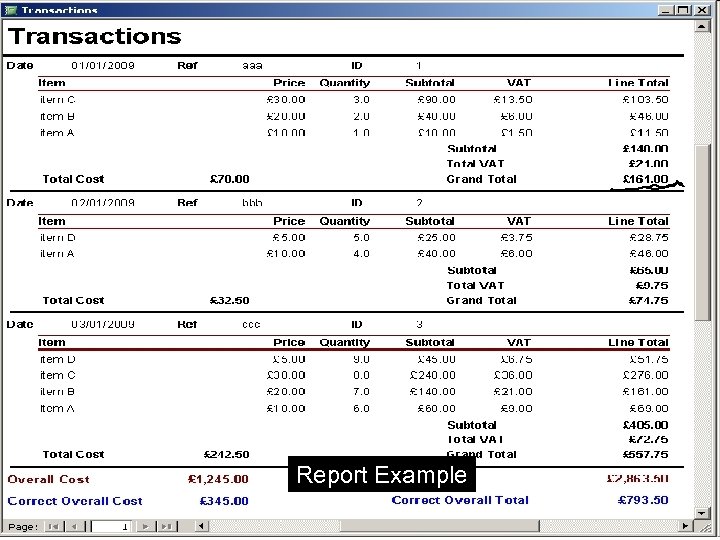Click Overall Cost £1,245.00 value
The image size is (720, 540).
[218, 479]
